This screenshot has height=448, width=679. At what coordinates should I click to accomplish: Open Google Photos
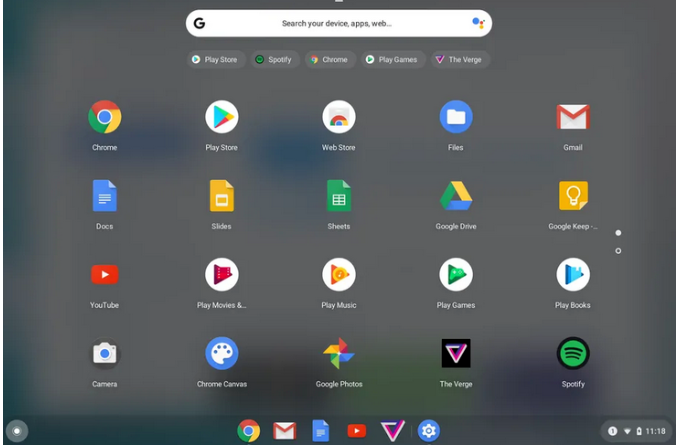[x=339, y=353]
